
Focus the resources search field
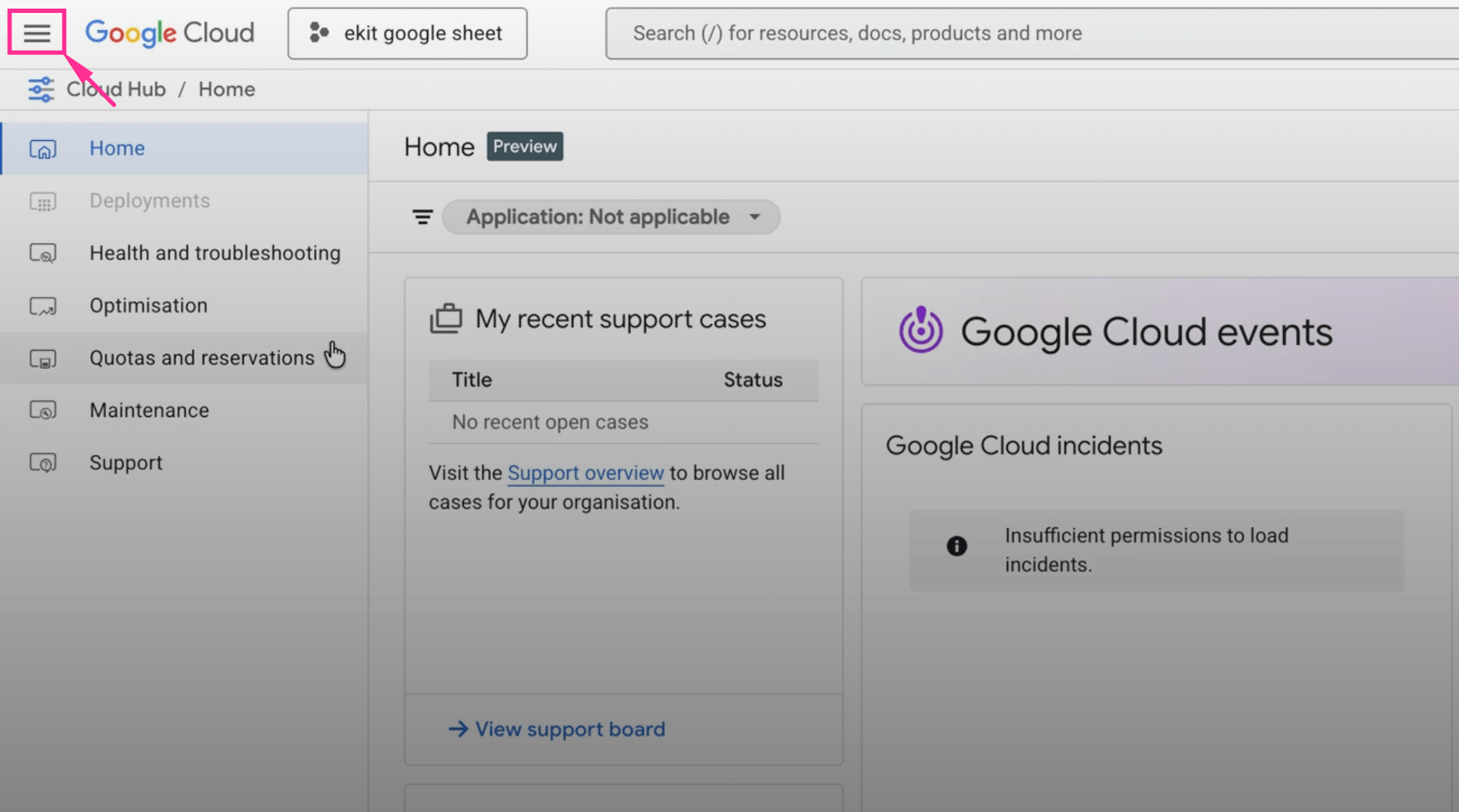point(1031,33)
